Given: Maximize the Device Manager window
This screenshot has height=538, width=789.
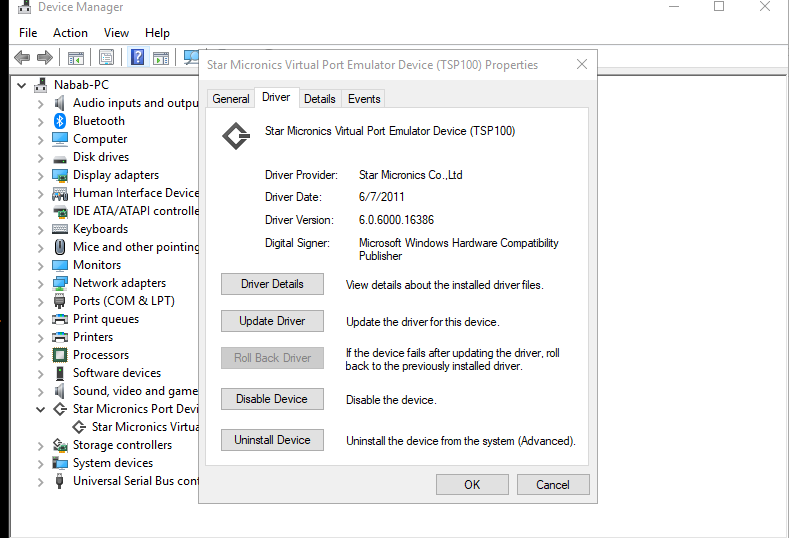Looking at the screenshot, I should coord(719,7).
